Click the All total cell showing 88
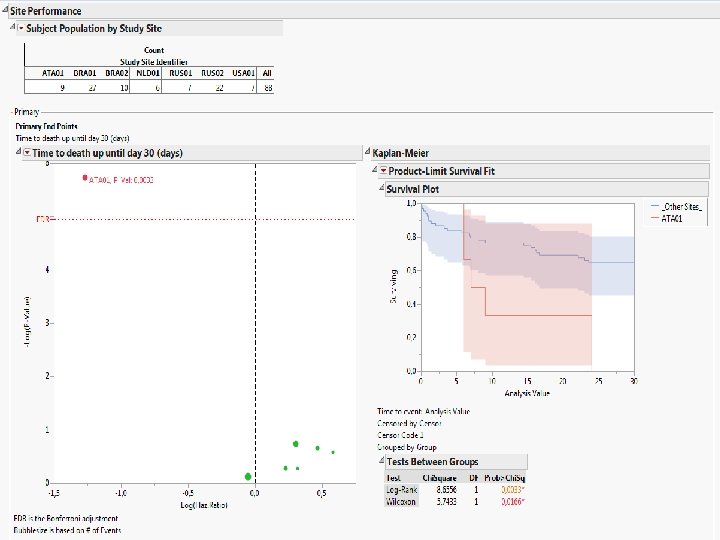The height and width of the screenshot is (540, 720). (x=268, y=88)
